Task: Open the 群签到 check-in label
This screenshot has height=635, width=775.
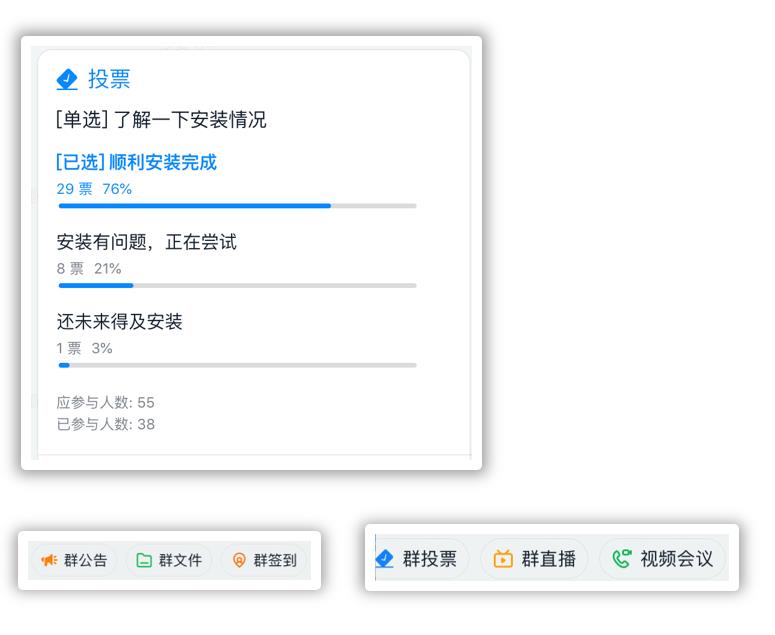Action: click(275, 560)
